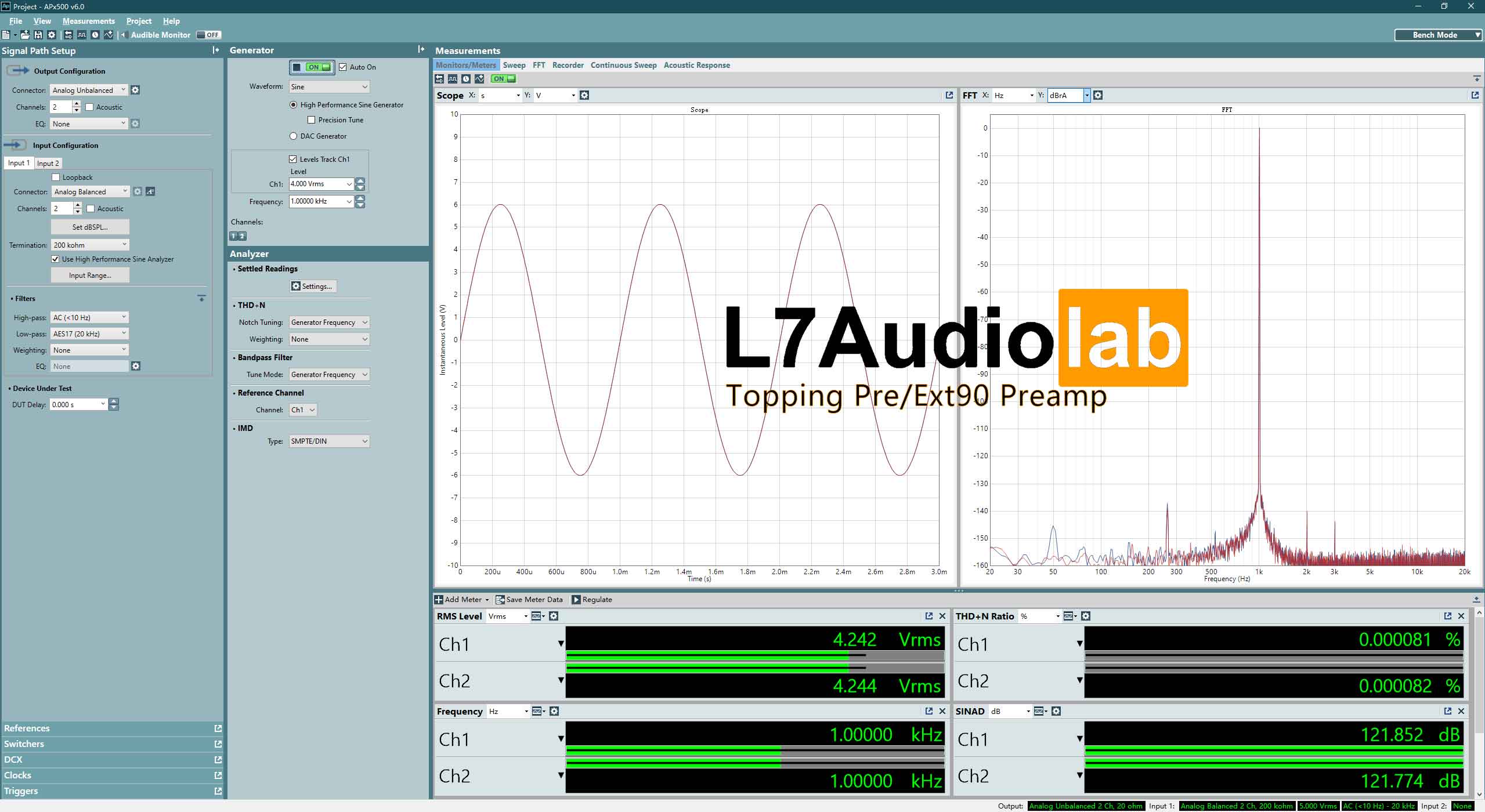Toggle the Measurements toolbar ON switch
Image resolution: width=1485 pixels, height=812 pixels.
[503, 79]
